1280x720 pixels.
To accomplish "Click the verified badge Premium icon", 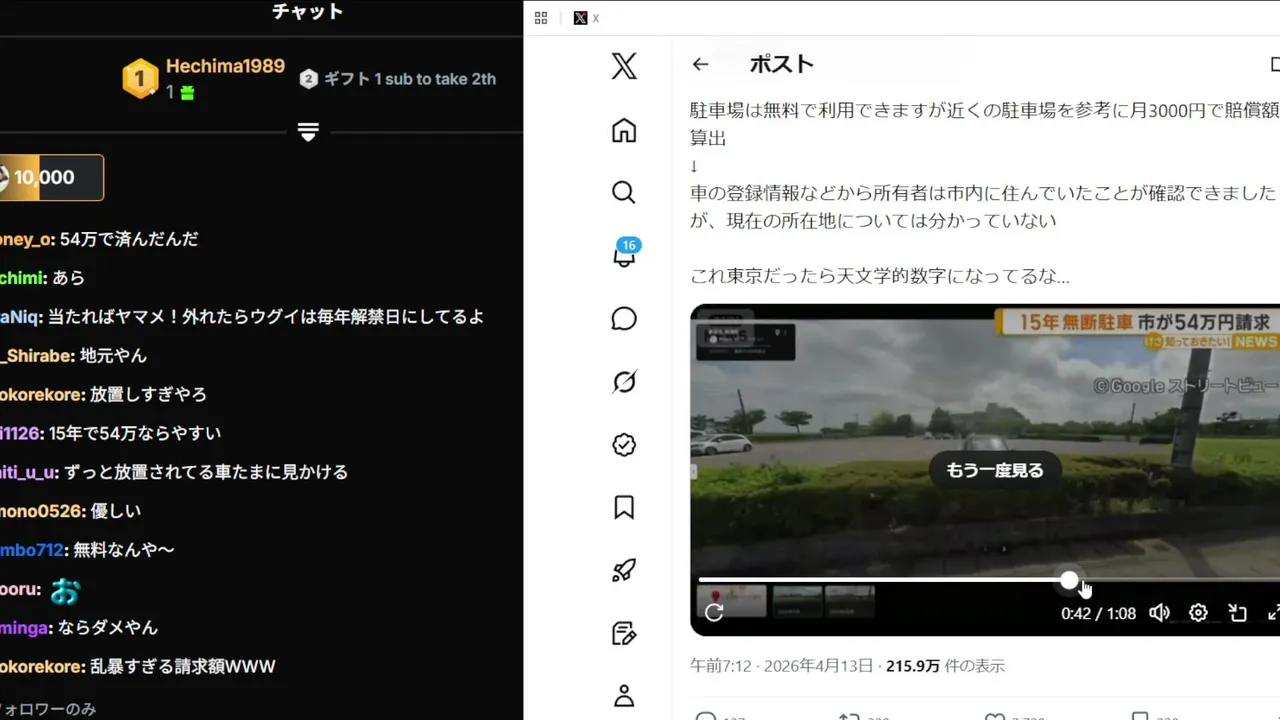I will tap(624, 445).
